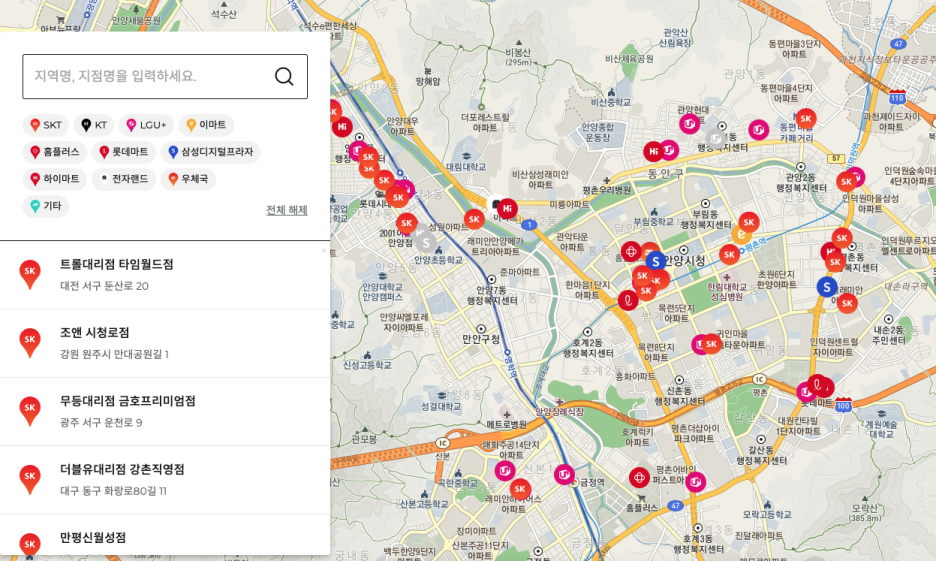Image resolution: width=936 pixels, height=561 pixels.
Task: Select the Hi marker above 동안구 label
Action: 654,152
